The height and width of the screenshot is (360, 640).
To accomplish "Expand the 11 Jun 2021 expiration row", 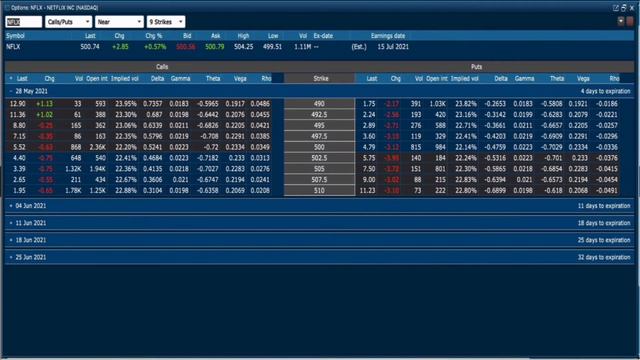I will (11, 223).
